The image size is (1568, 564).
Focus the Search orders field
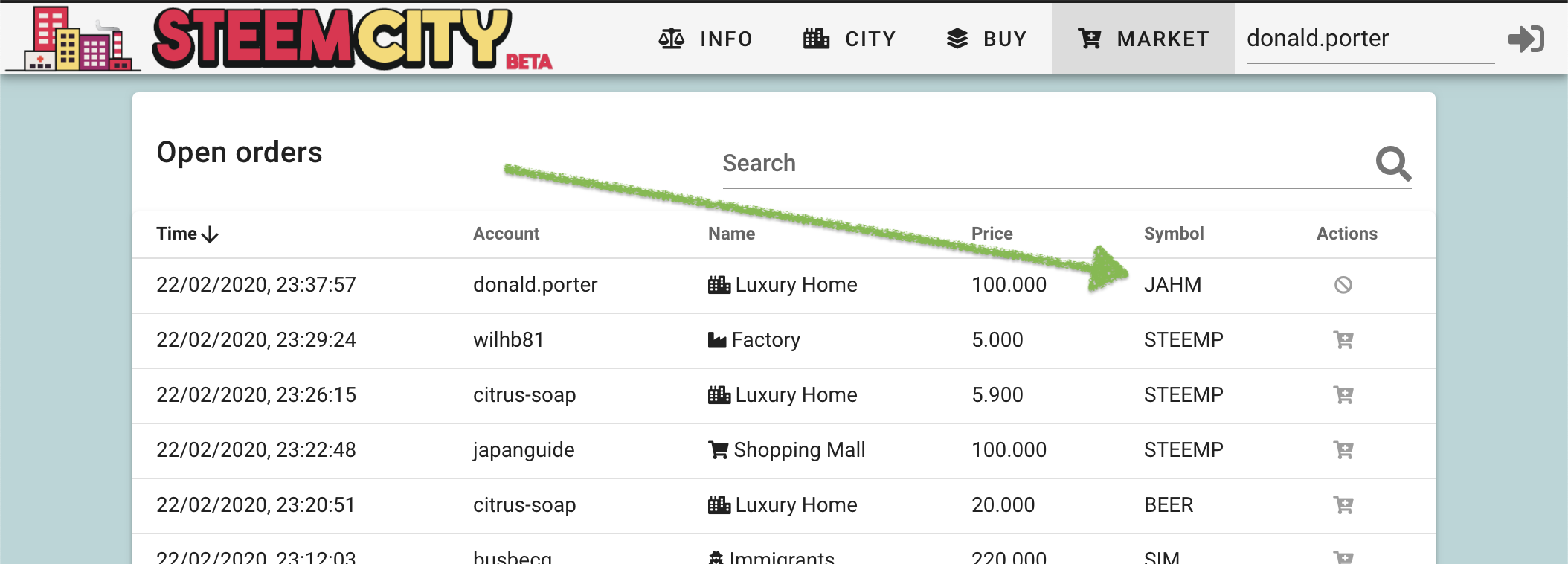click(1045, 163)
